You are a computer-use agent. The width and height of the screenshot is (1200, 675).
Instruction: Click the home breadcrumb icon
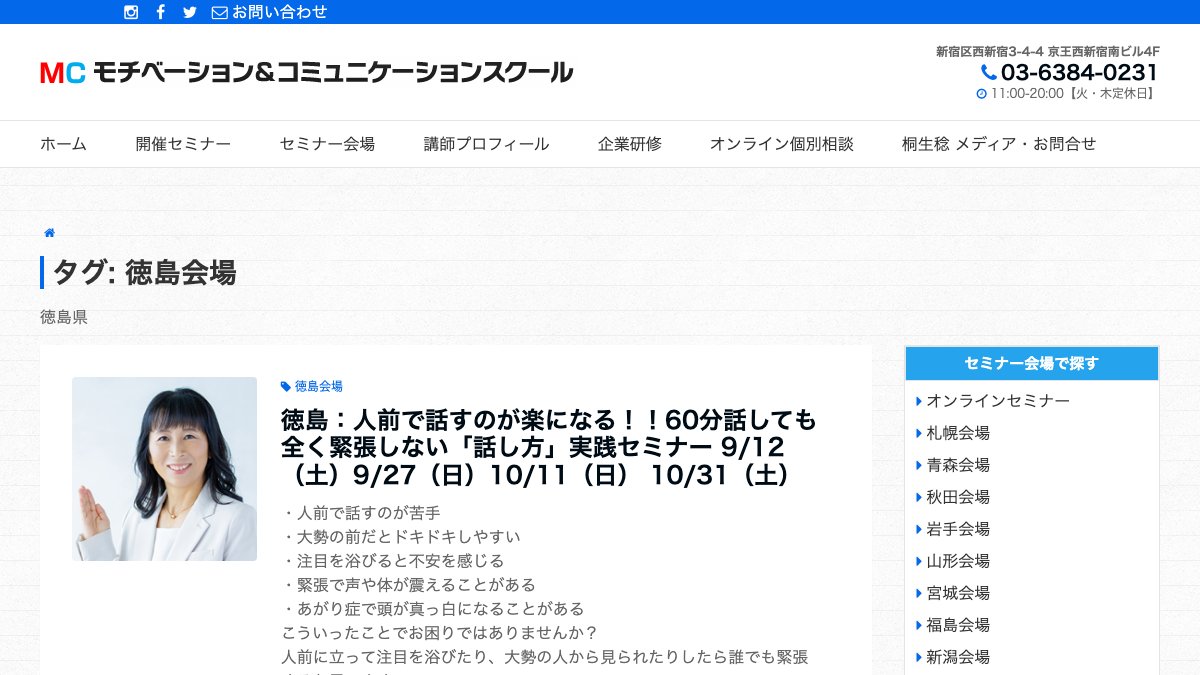[49, 233]
